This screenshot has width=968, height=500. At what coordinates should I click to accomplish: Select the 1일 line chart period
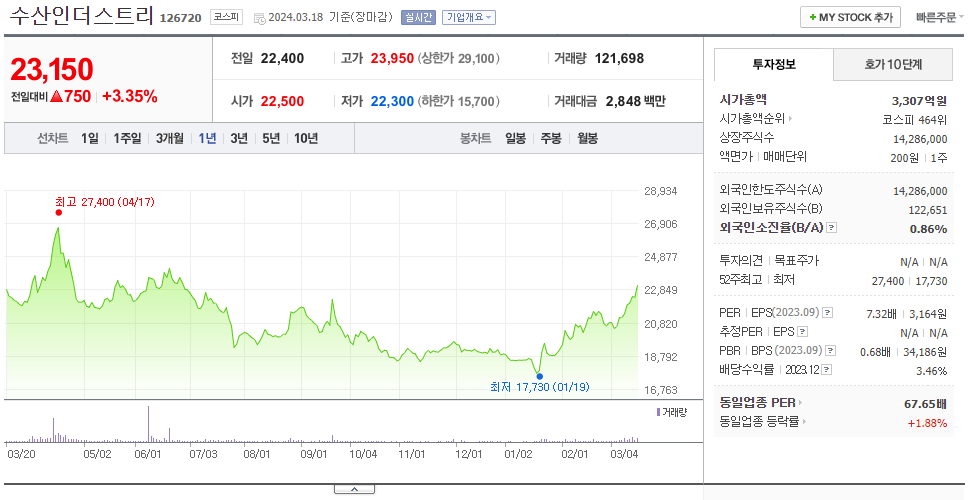point(90,138)
